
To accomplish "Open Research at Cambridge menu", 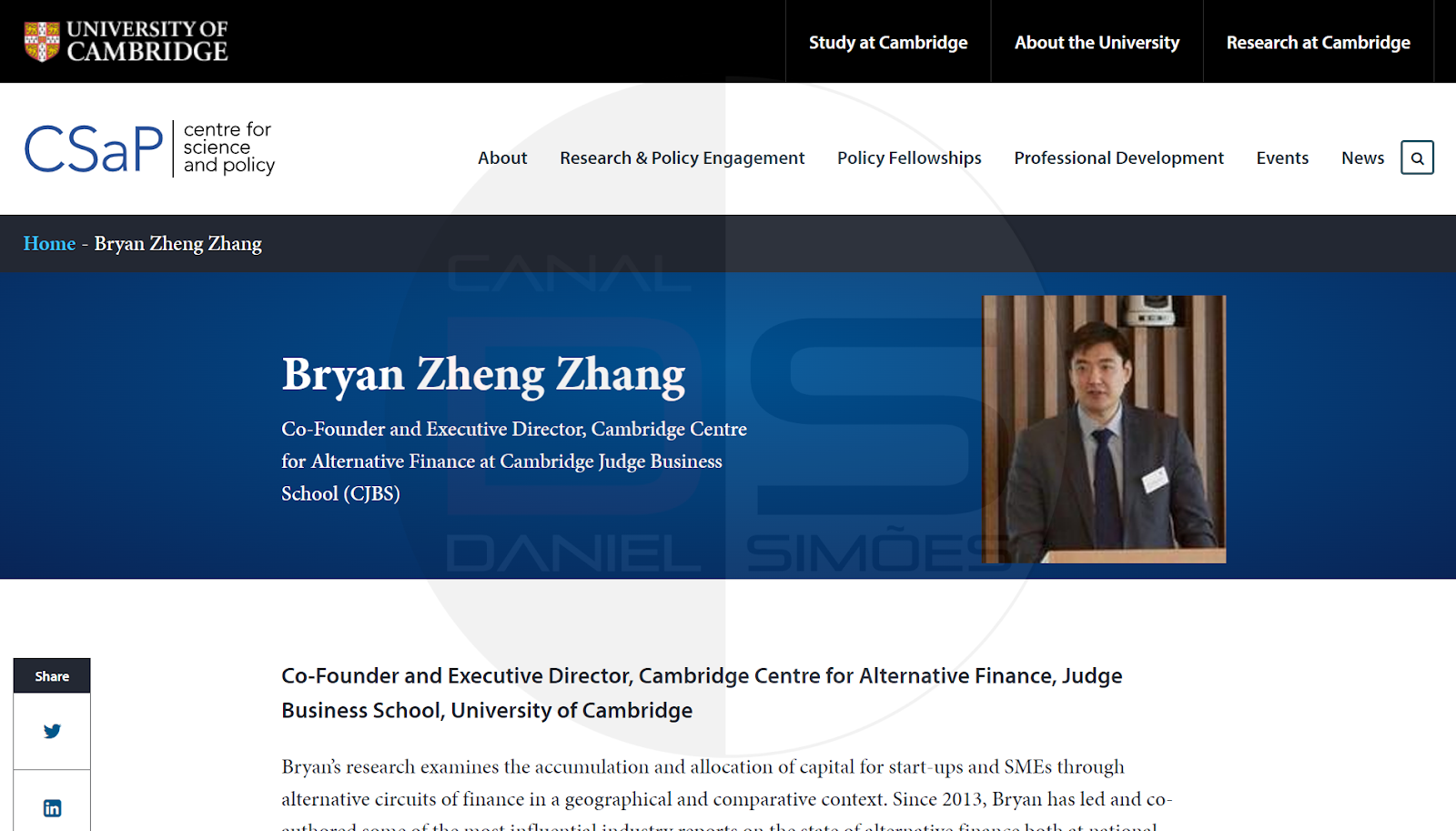I will click(x=1318, y=42).
